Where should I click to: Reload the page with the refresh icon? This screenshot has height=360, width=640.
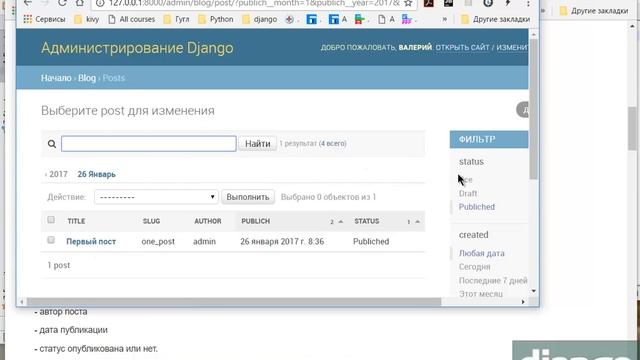(x=62, y=3)
